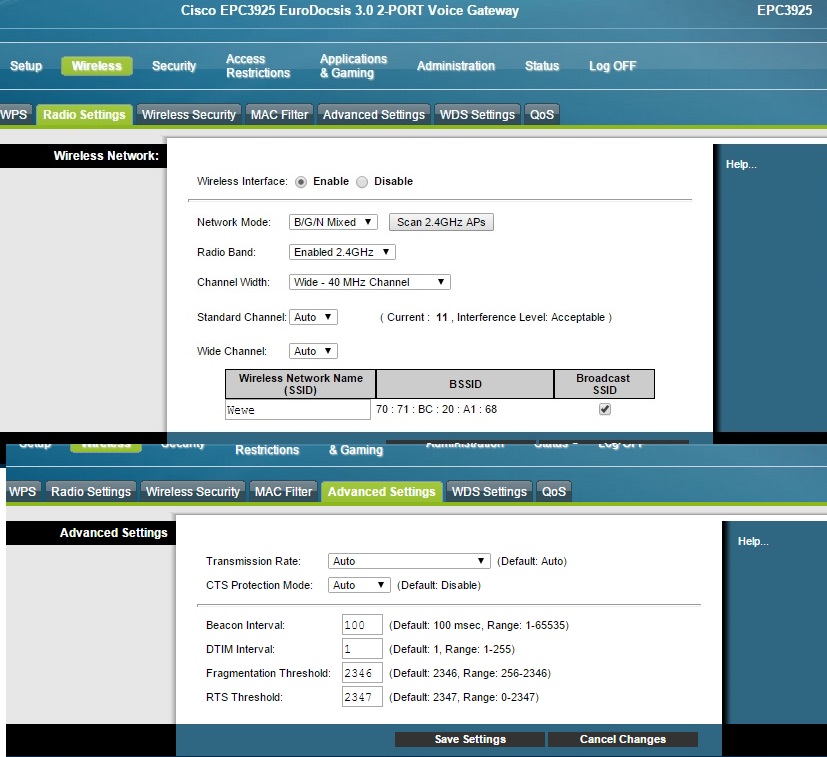
Task: Select Disable for the Wireless Interface
Action: point(362,182)
